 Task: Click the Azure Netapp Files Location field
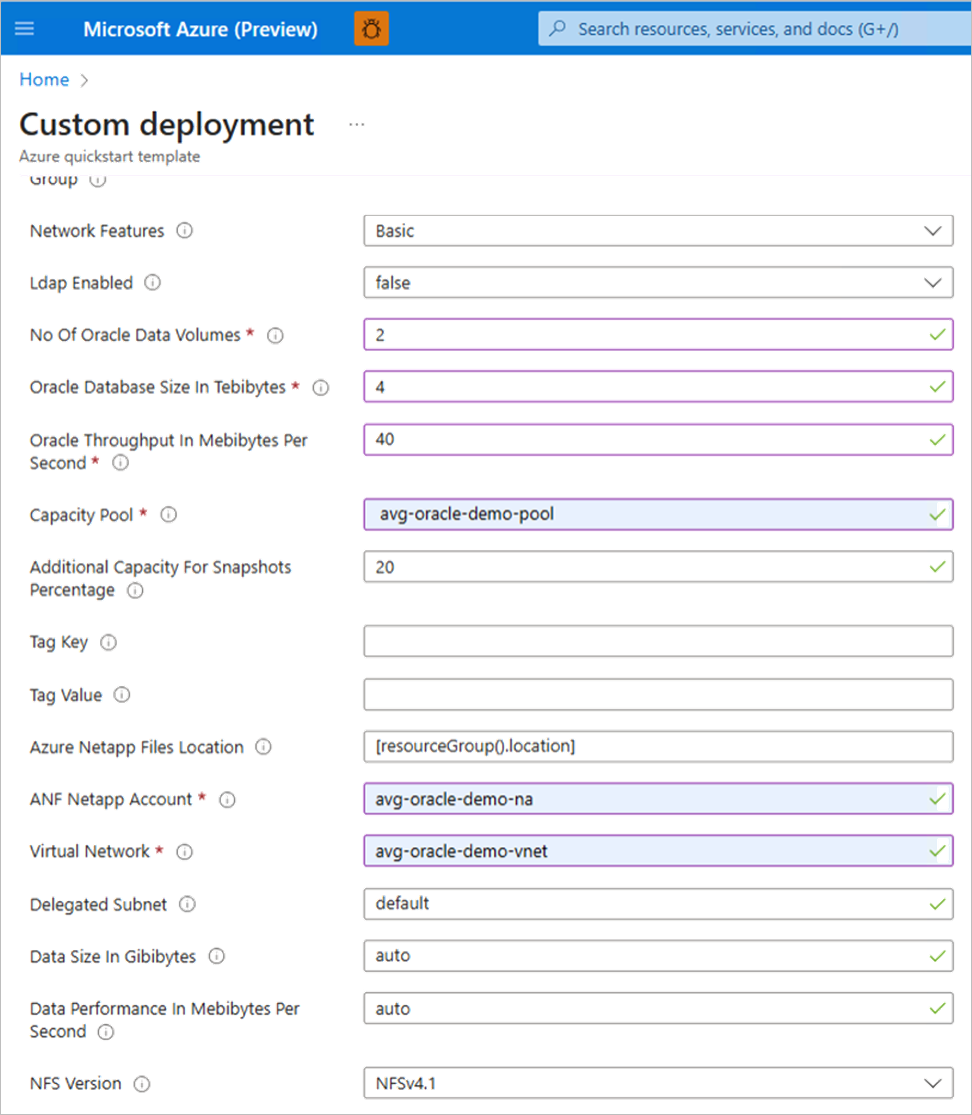pyautogui.click(x=658, y=746)
